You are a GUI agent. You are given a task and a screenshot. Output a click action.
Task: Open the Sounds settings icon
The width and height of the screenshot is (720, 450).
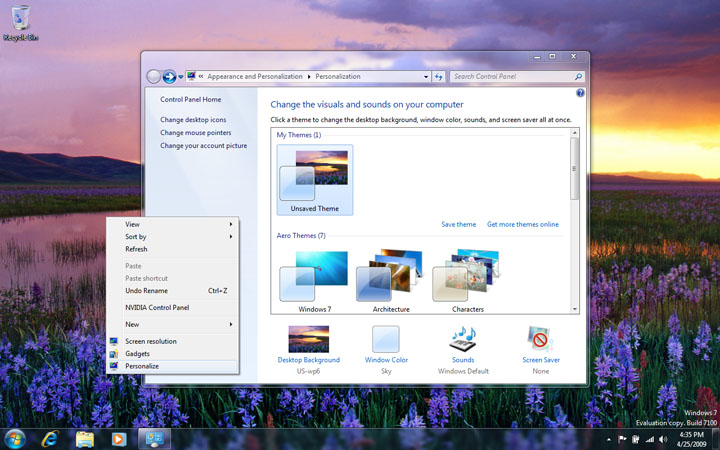[462, 339]
